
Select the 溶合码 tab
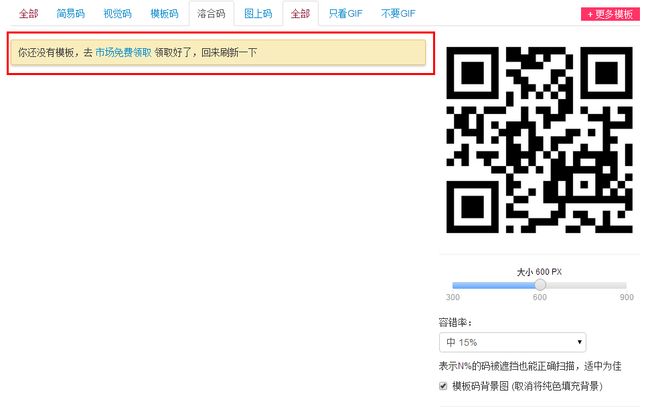click(211, 14)
